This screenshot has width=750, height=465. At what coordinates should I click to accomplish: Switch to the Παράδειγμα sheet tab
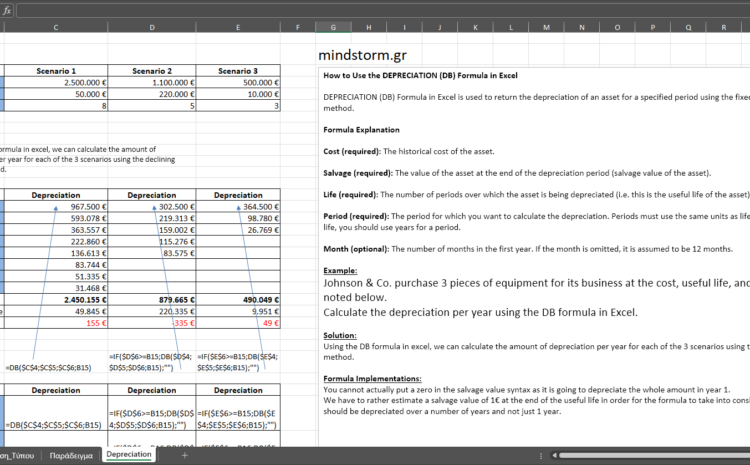pos(71,455)
